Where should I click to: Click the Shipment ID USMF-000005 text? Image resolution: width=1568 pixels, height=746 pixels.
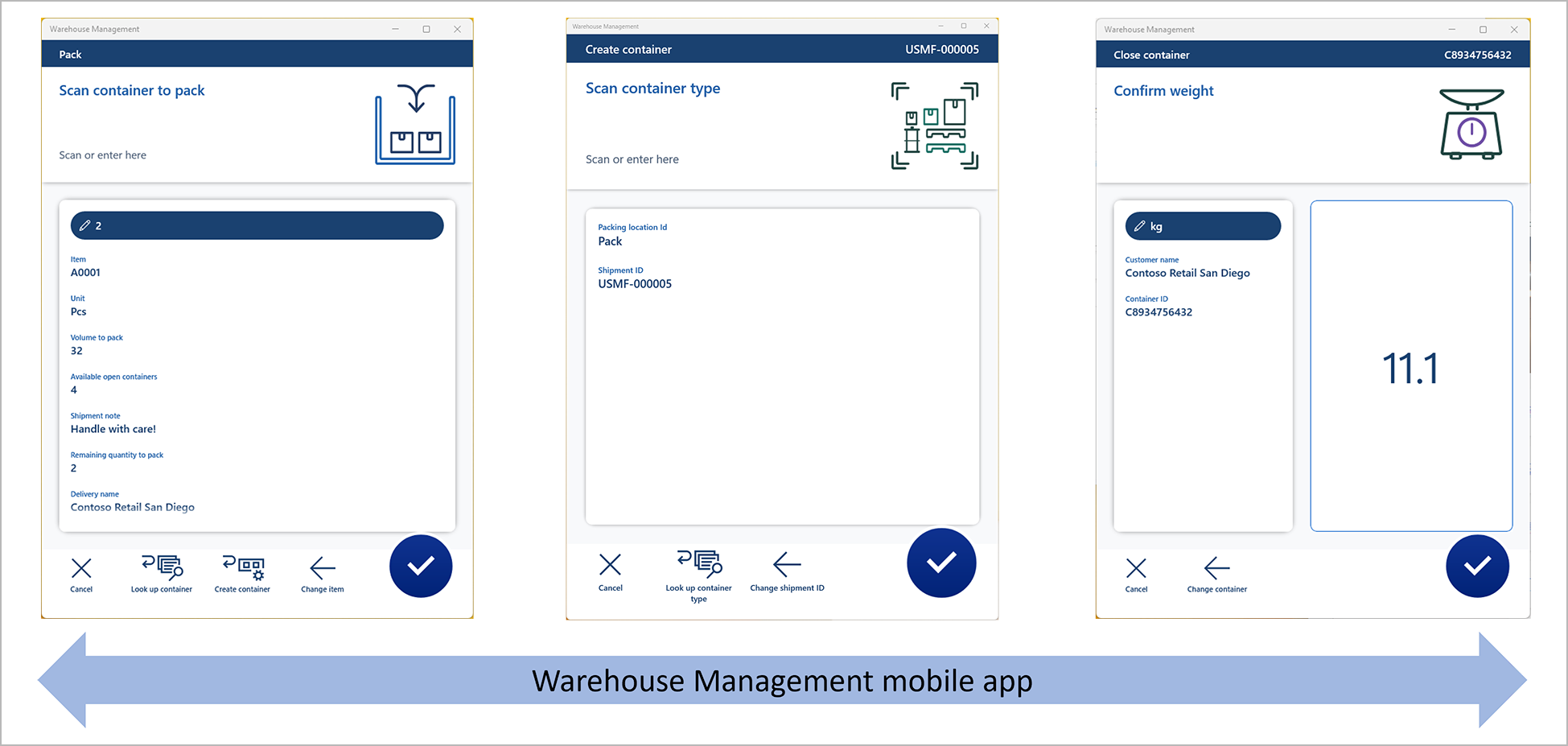[x=635, y=283]
